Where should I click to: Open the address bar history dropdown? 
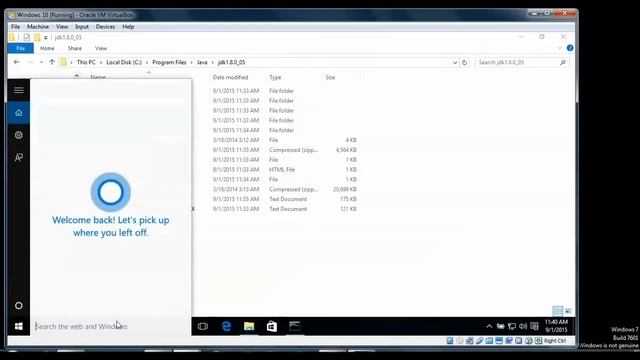[455, 62]
